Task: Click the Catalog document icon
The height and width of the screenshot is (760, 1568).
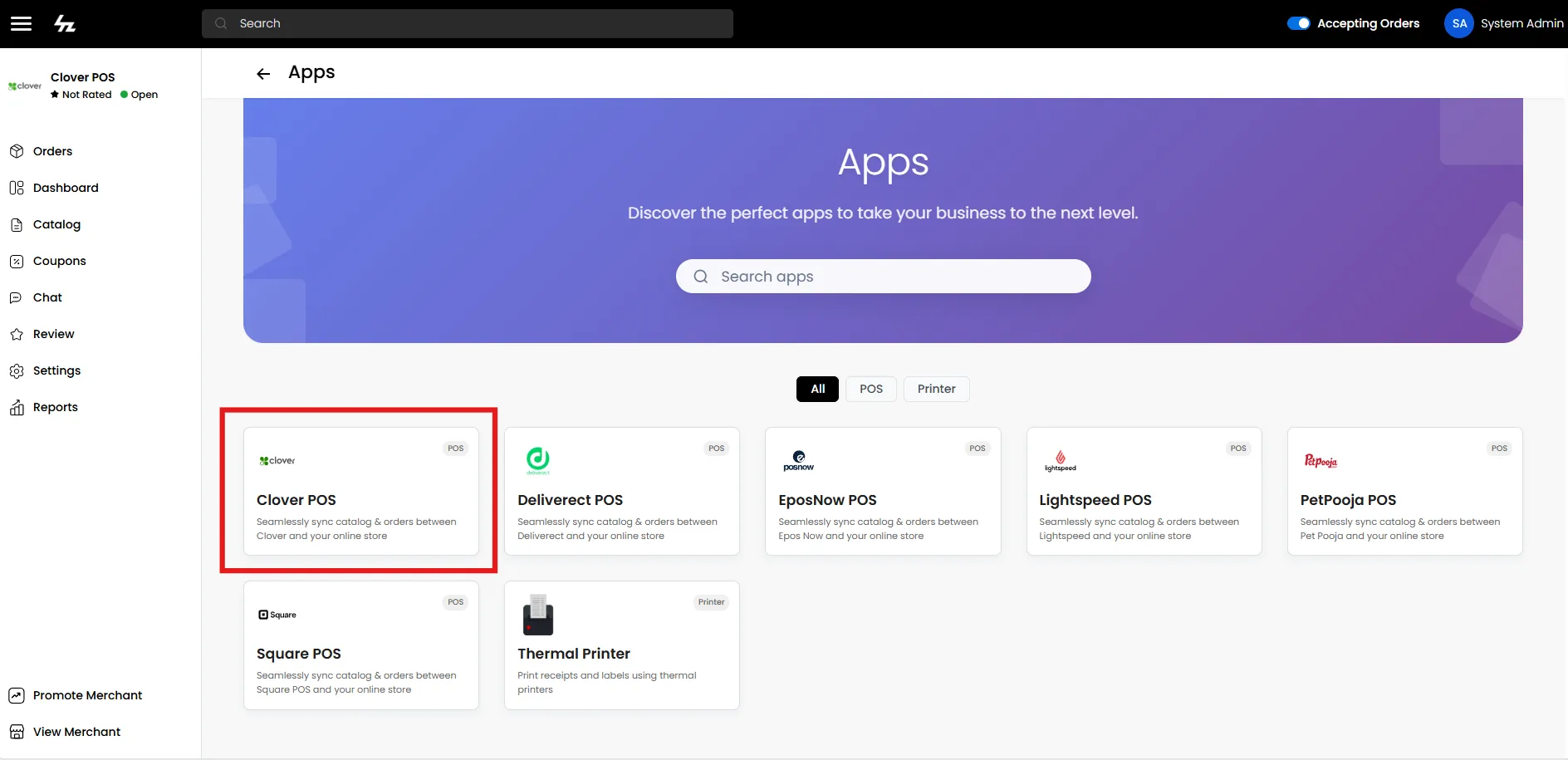Action: pyautogui.click(x=17, y=224)
